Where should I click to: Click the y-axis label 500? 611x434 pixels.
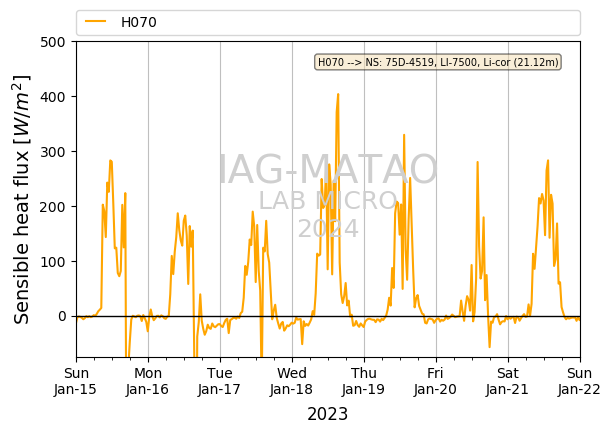click(x=53, y=42)
